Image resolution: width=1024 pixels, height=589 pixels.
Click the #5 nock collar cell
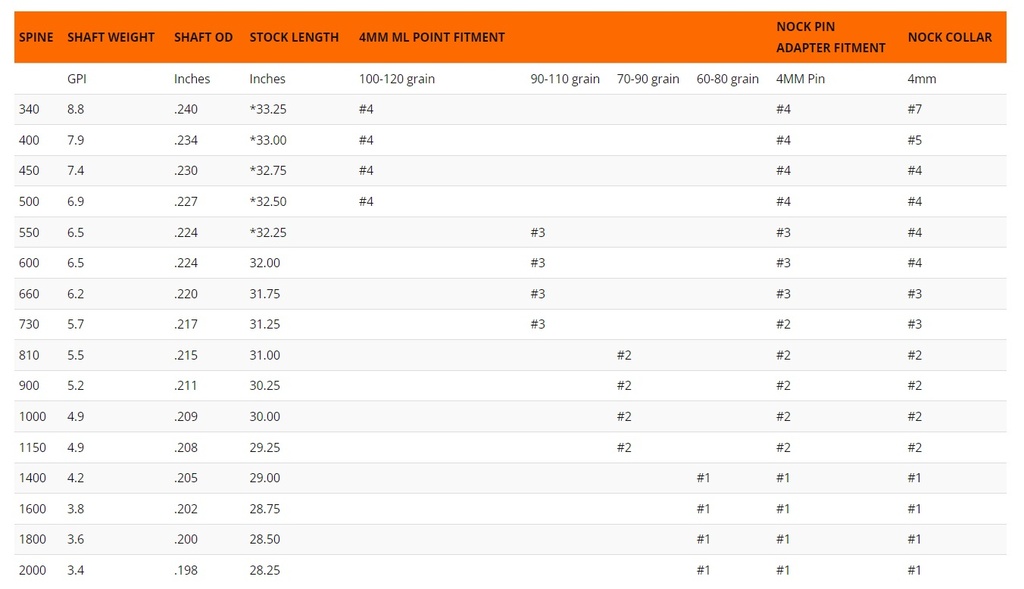[x=915, y=140]
